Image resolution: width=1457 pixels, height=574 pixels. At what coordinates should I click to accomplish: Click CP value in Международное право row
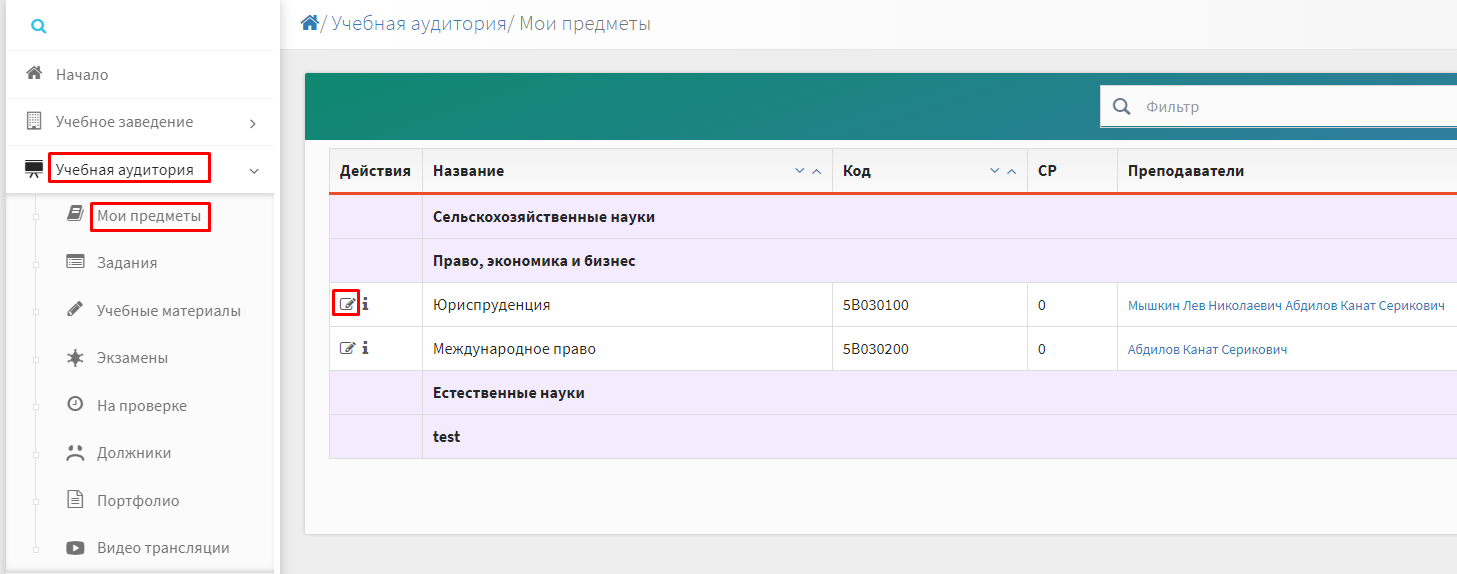tap(1042, 349)
